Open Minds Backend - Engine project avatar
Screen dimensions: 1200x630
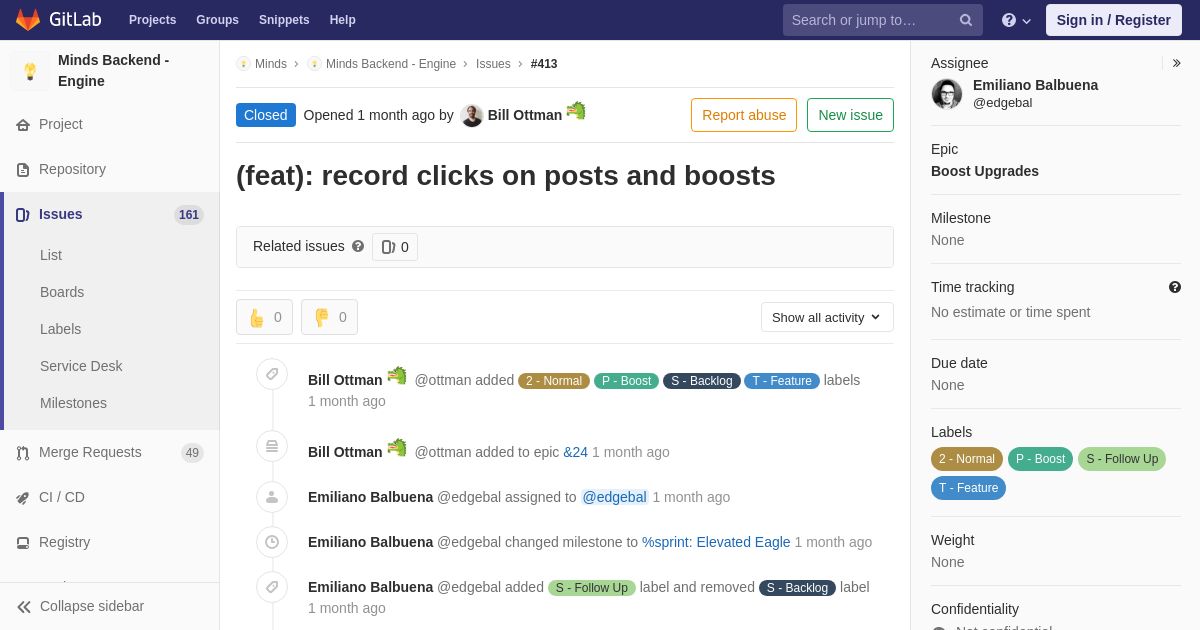click(30, 71)
